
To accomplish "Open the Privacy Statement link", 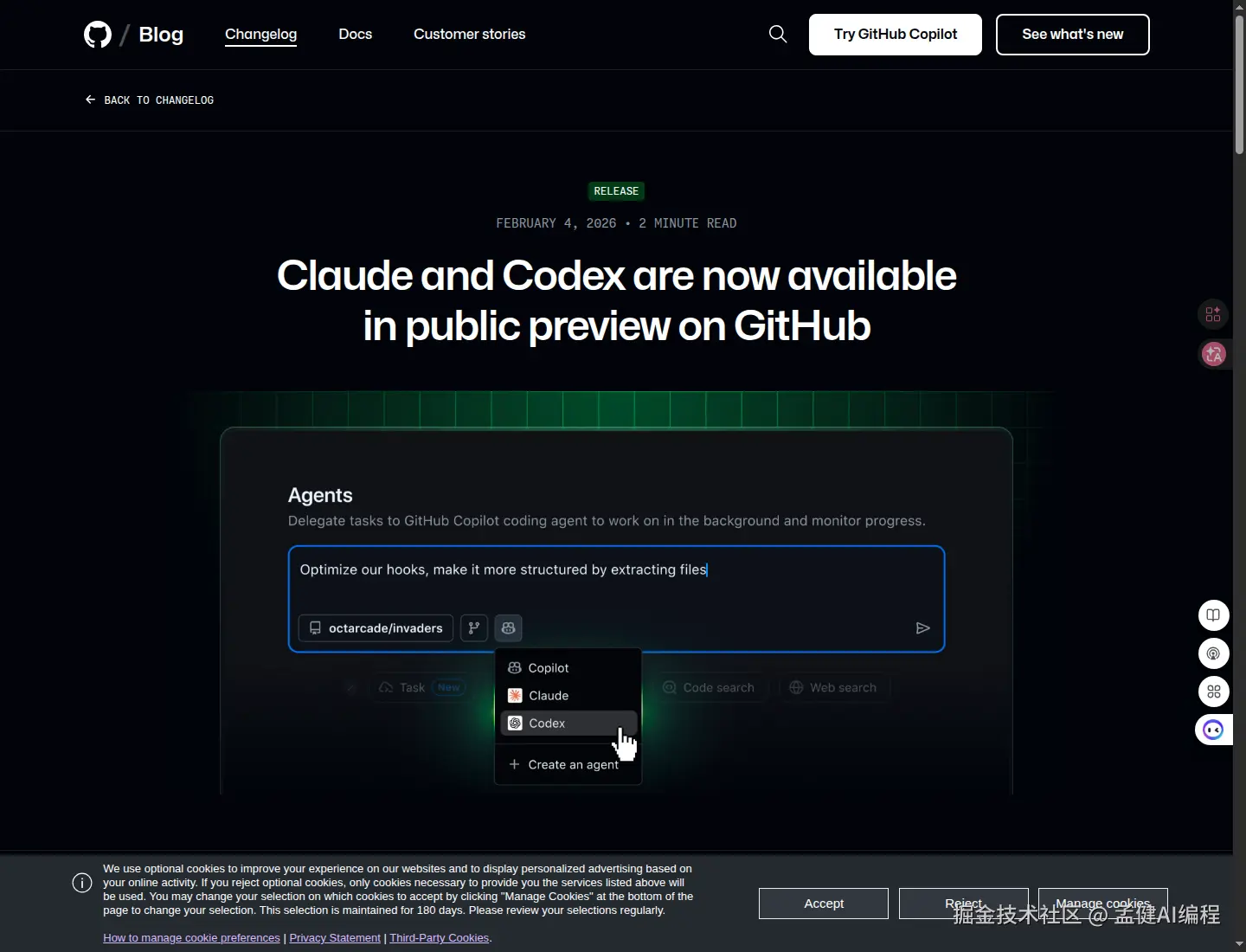I will click(335, 937).
